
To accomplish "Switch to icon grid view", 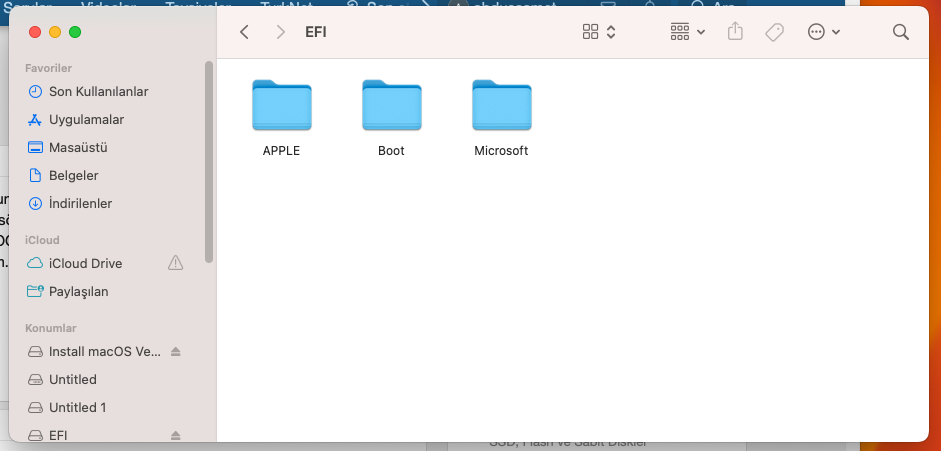I will tap(591, 32).
